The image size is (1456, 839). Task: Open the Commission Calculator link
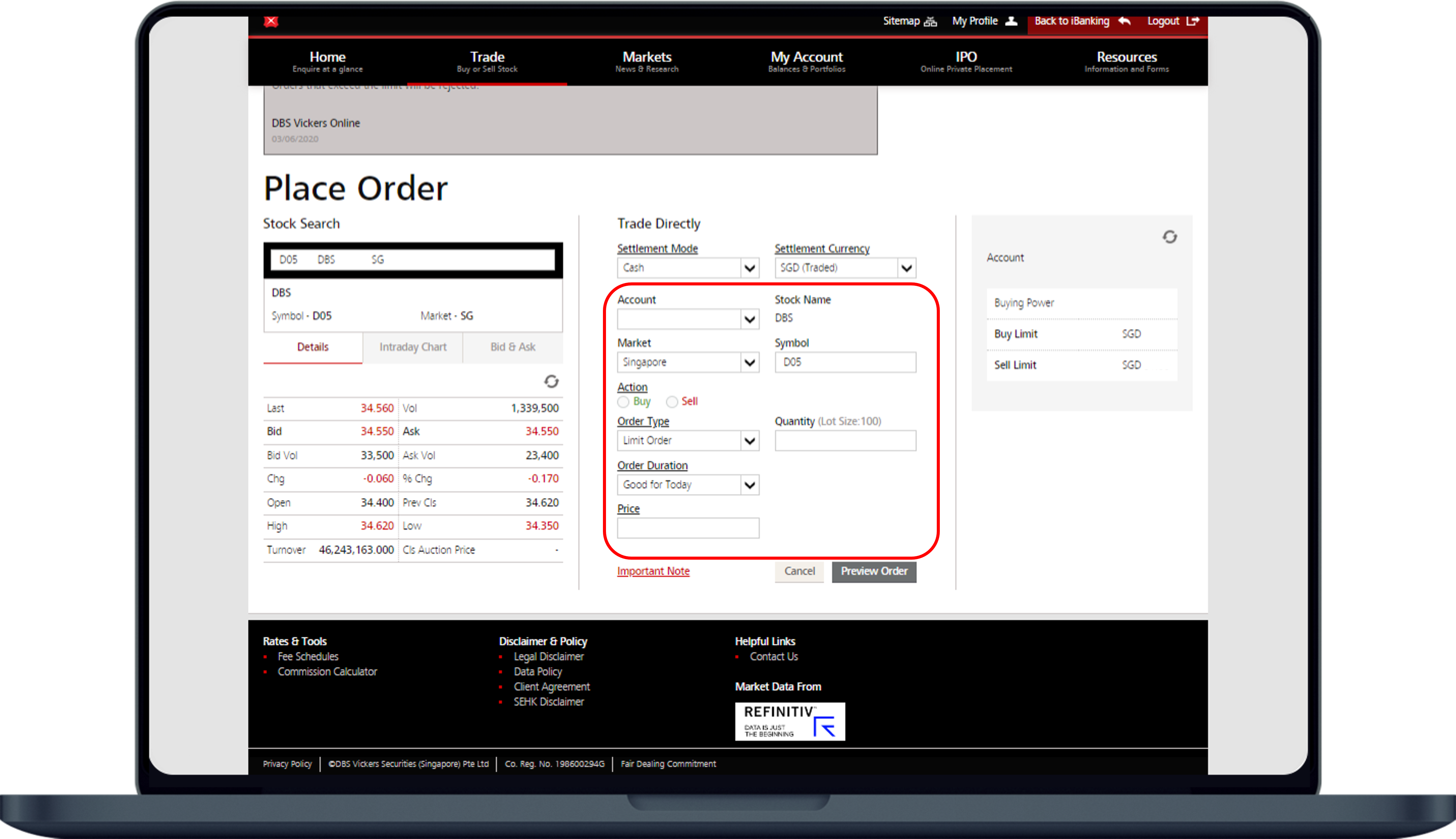(x=327, y=671)
